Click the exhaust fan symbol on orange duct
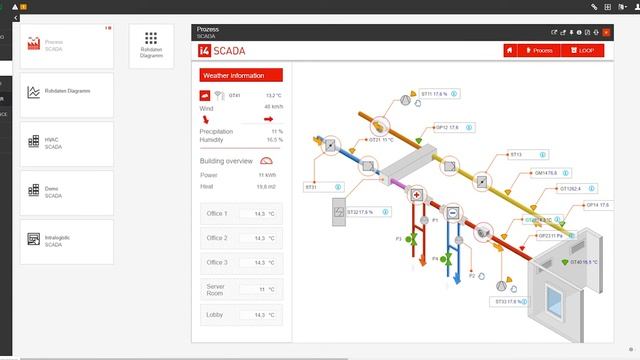The height and width of the screenshot is (360, 640). [x=380, y=126]
